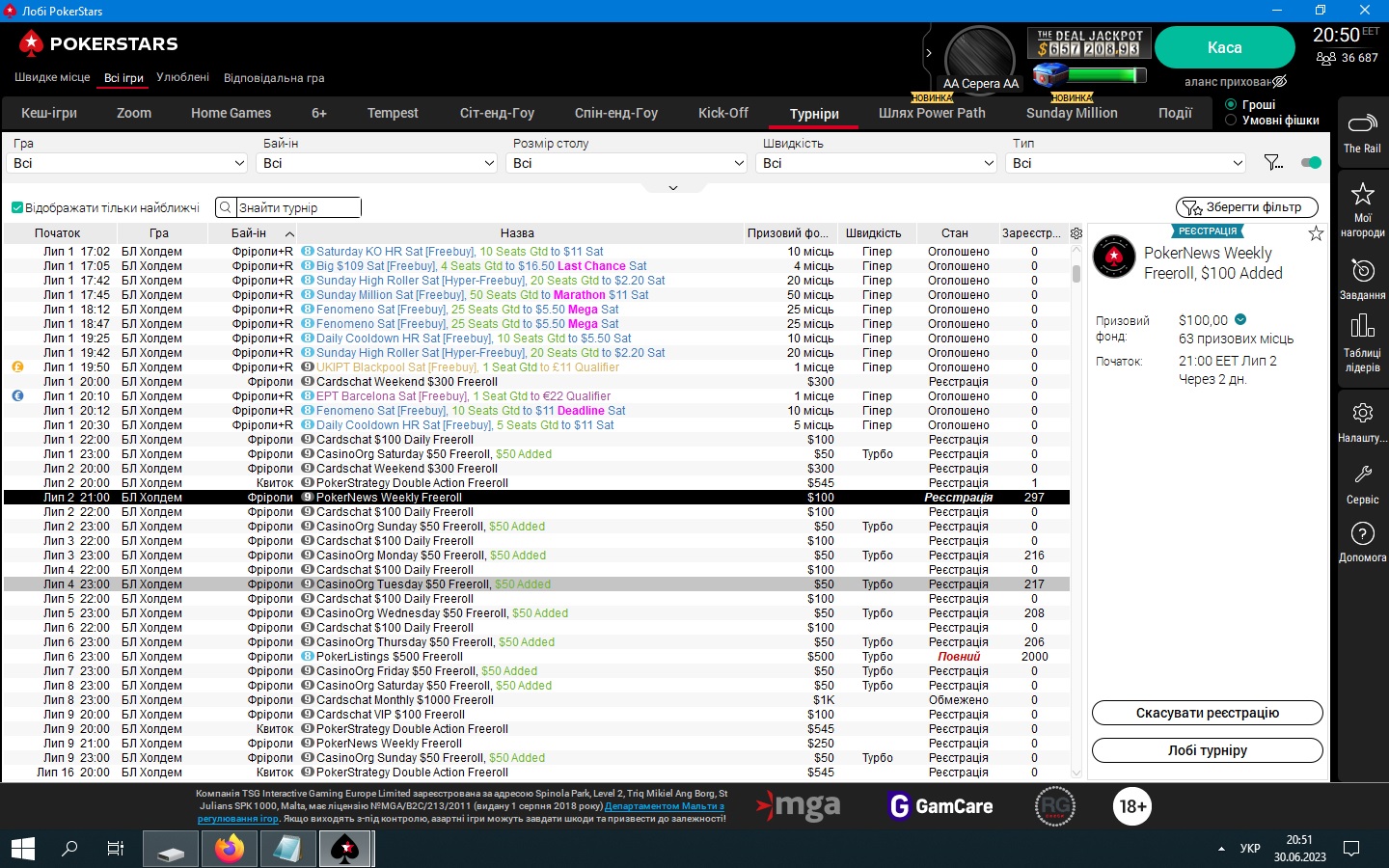Click the GamCare logo
Image resolution: width=1389 pixels, height=868 pixels.
[x=940, y=806]
